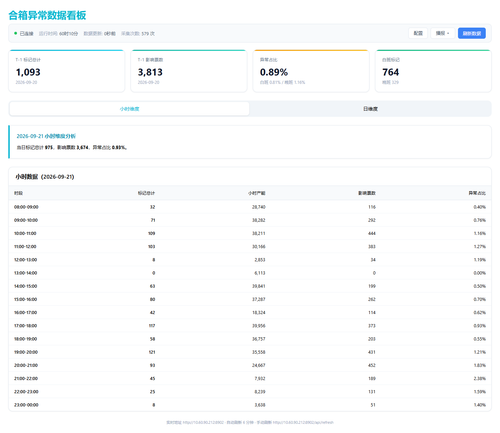
Task: Click the 452 cell in 20:00-21:00 row
Action: click(372, 365)
